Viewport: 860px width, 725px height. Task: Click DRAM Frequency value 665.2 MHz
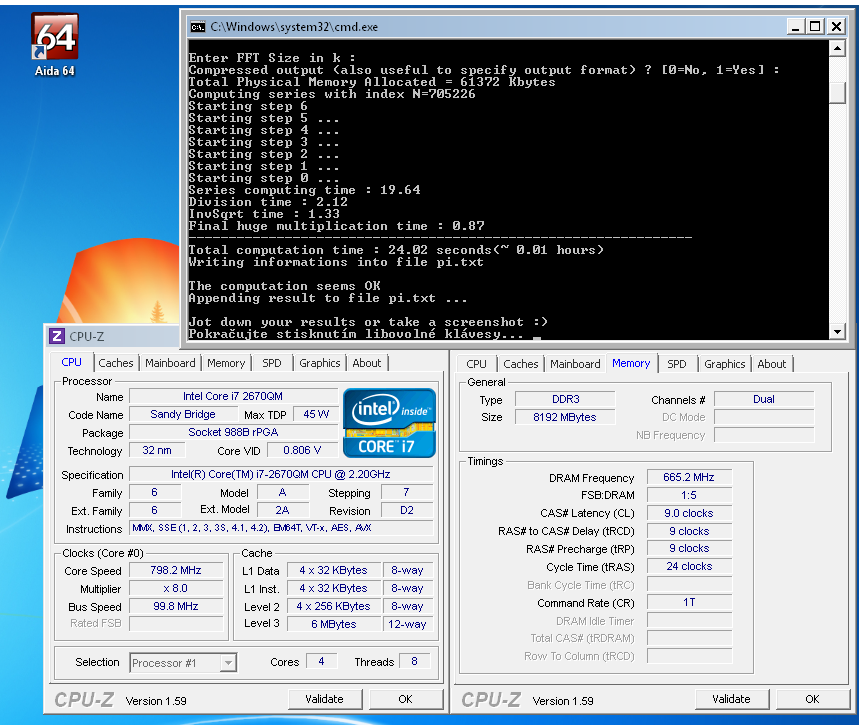[x=689, y=477]
